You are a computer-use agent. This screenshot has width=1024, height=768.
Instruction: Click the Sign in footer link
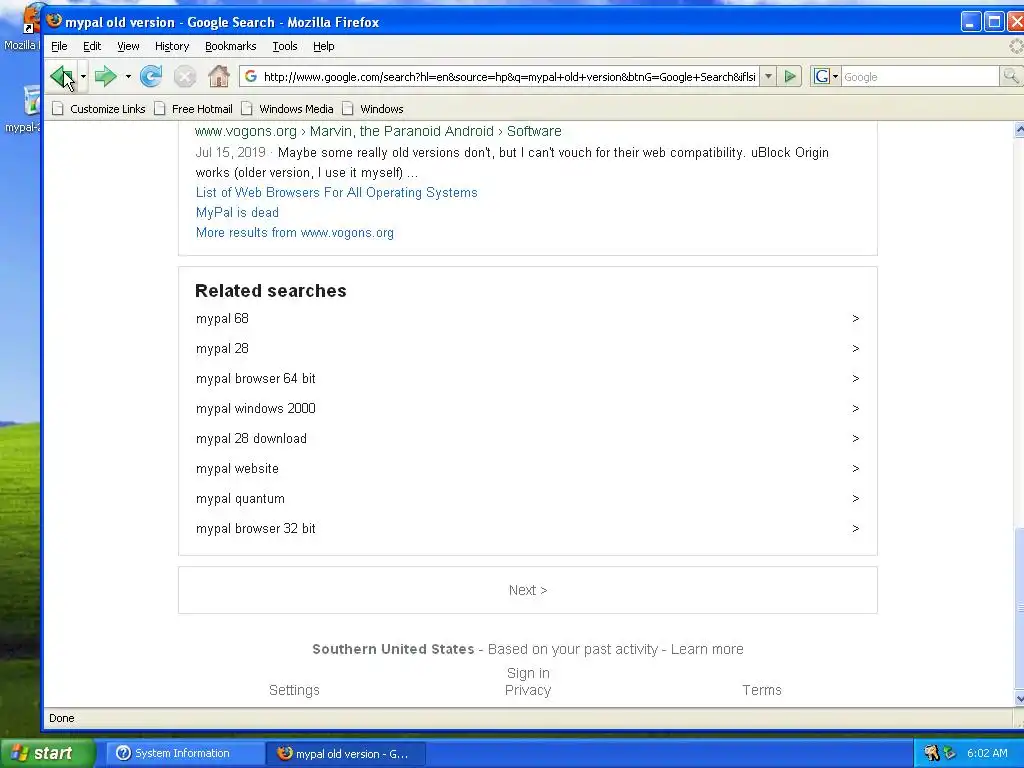click(x=528, y=673)
